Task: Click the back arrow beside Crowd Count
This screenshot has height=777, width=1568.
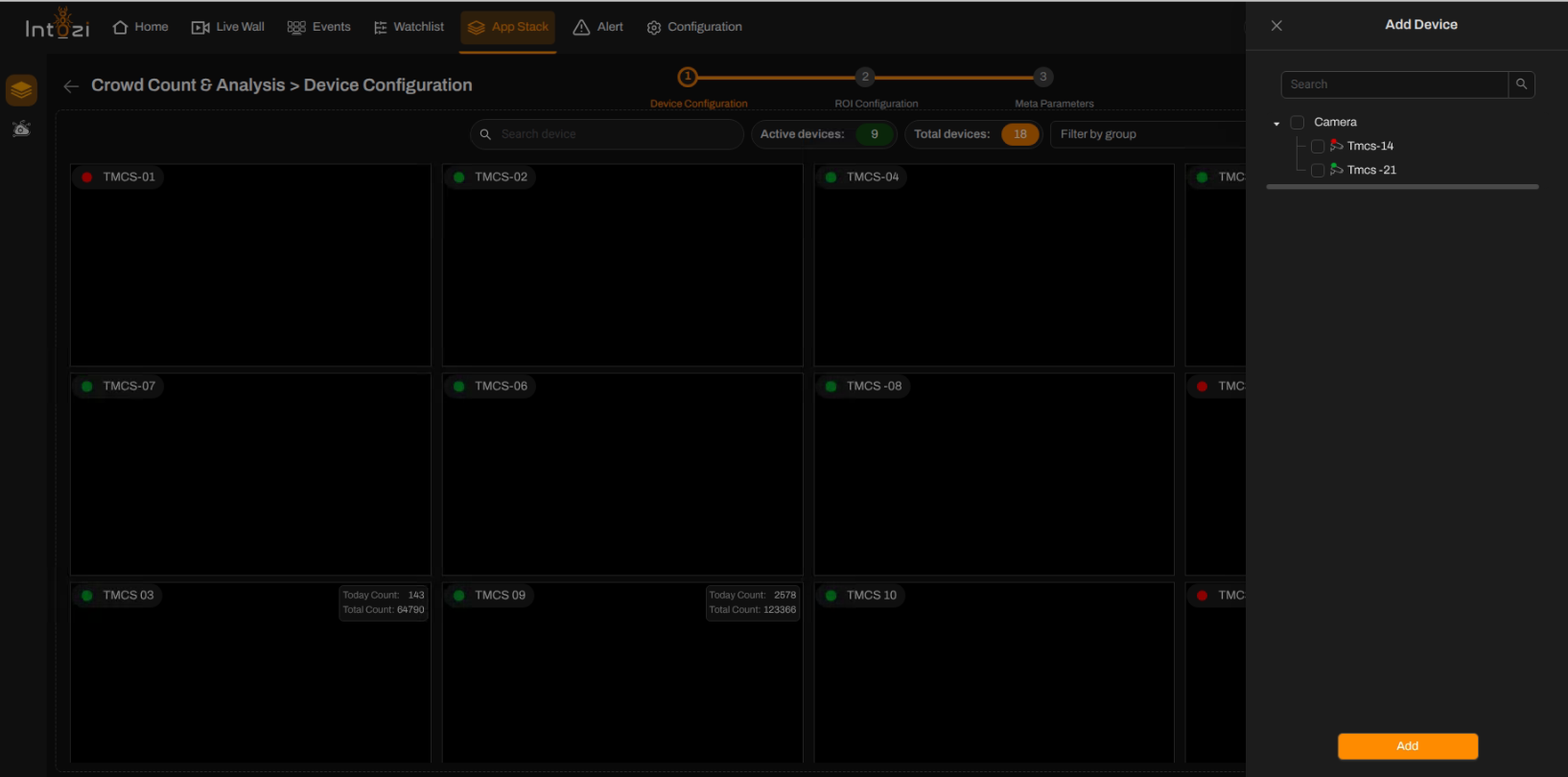Action: pyautogui.click(x=71, y=86)
